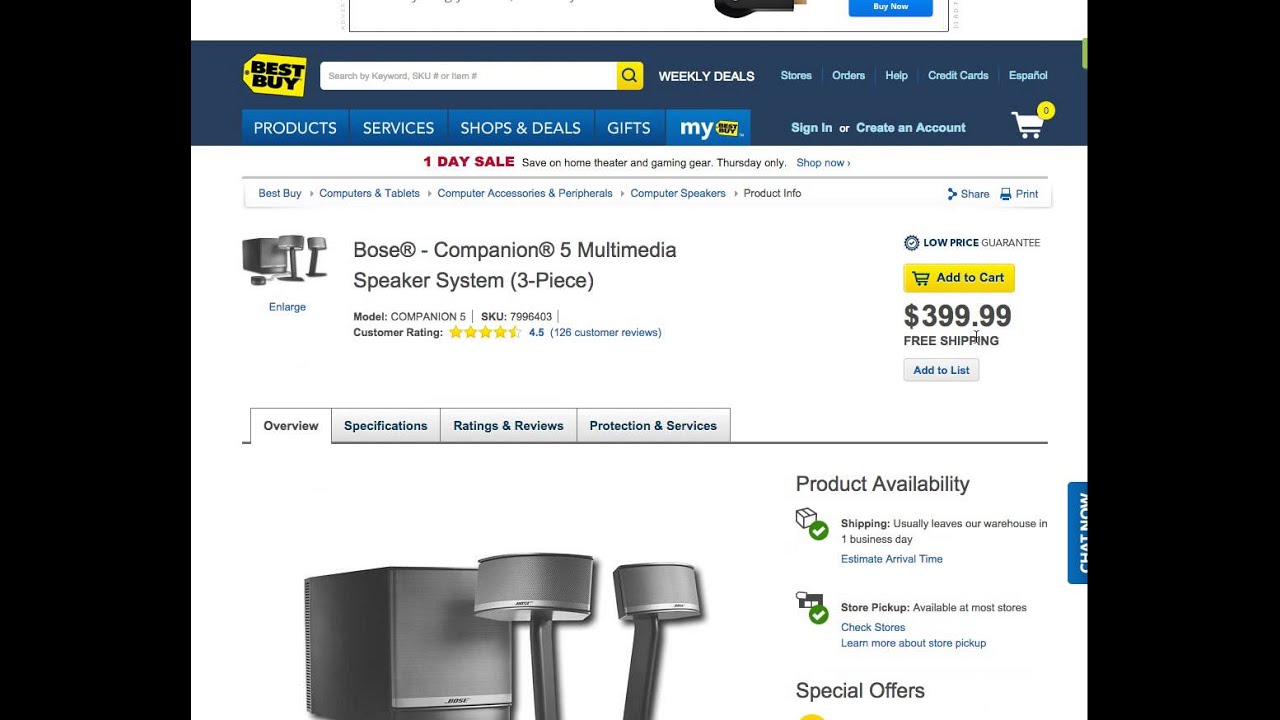The width and height of the screenshot is (1280, 720).
Task: Select the Ratings & Reviews tab
Action: (508, 426)
